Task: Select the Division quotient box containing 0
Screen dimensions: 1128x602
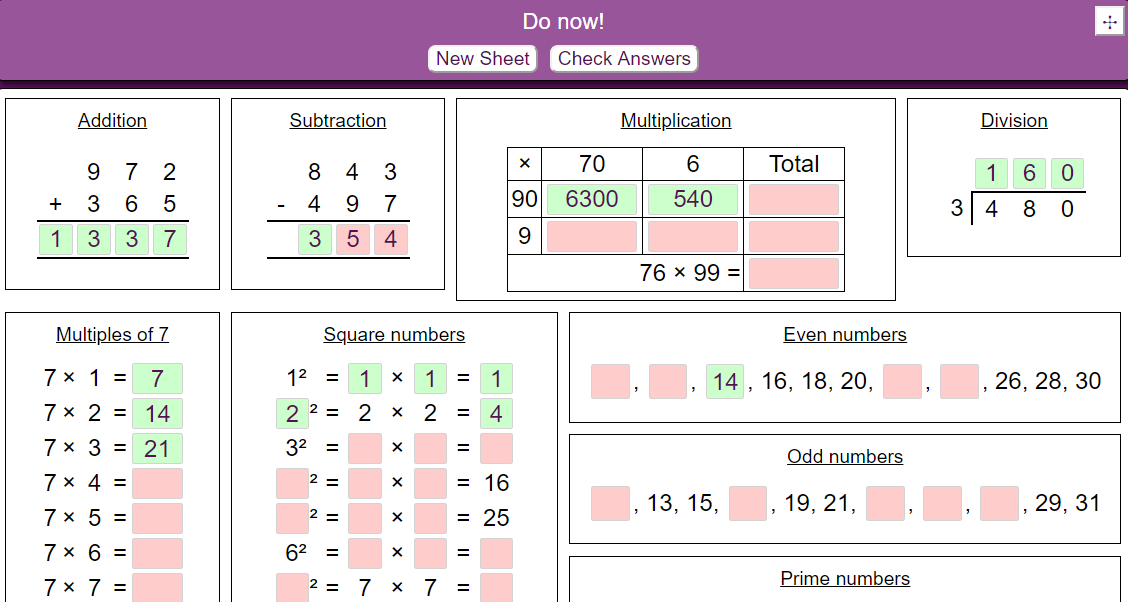Action: pos(1068,173)
